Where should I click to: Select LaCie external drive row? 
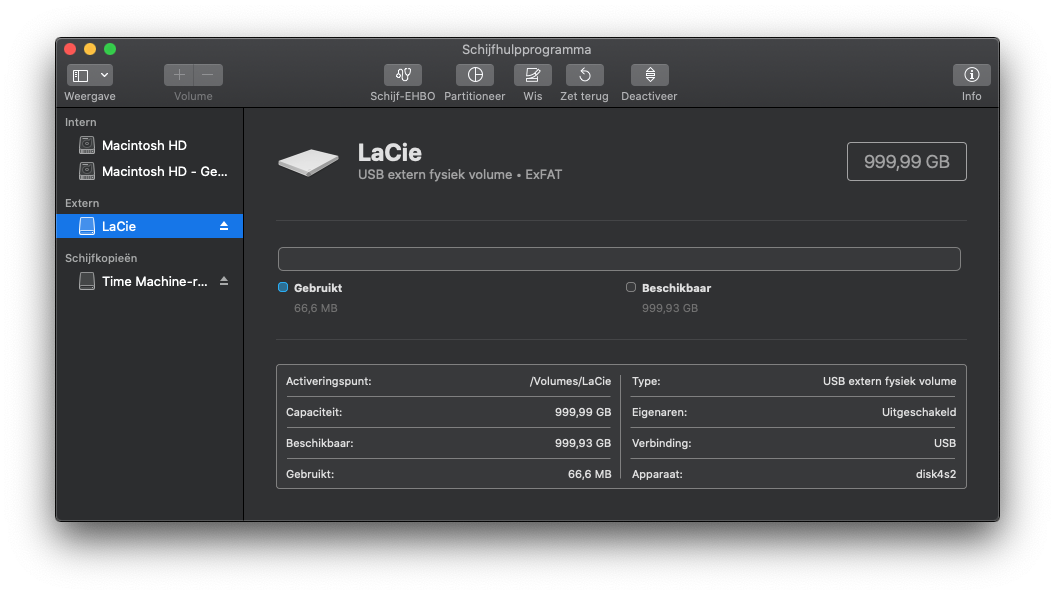pos(149,226)
